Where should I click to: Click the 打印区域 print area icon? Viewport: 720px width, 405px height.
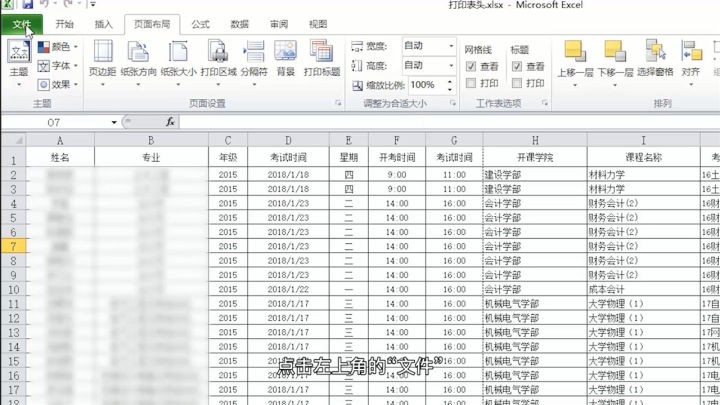(x=218, y=51)
